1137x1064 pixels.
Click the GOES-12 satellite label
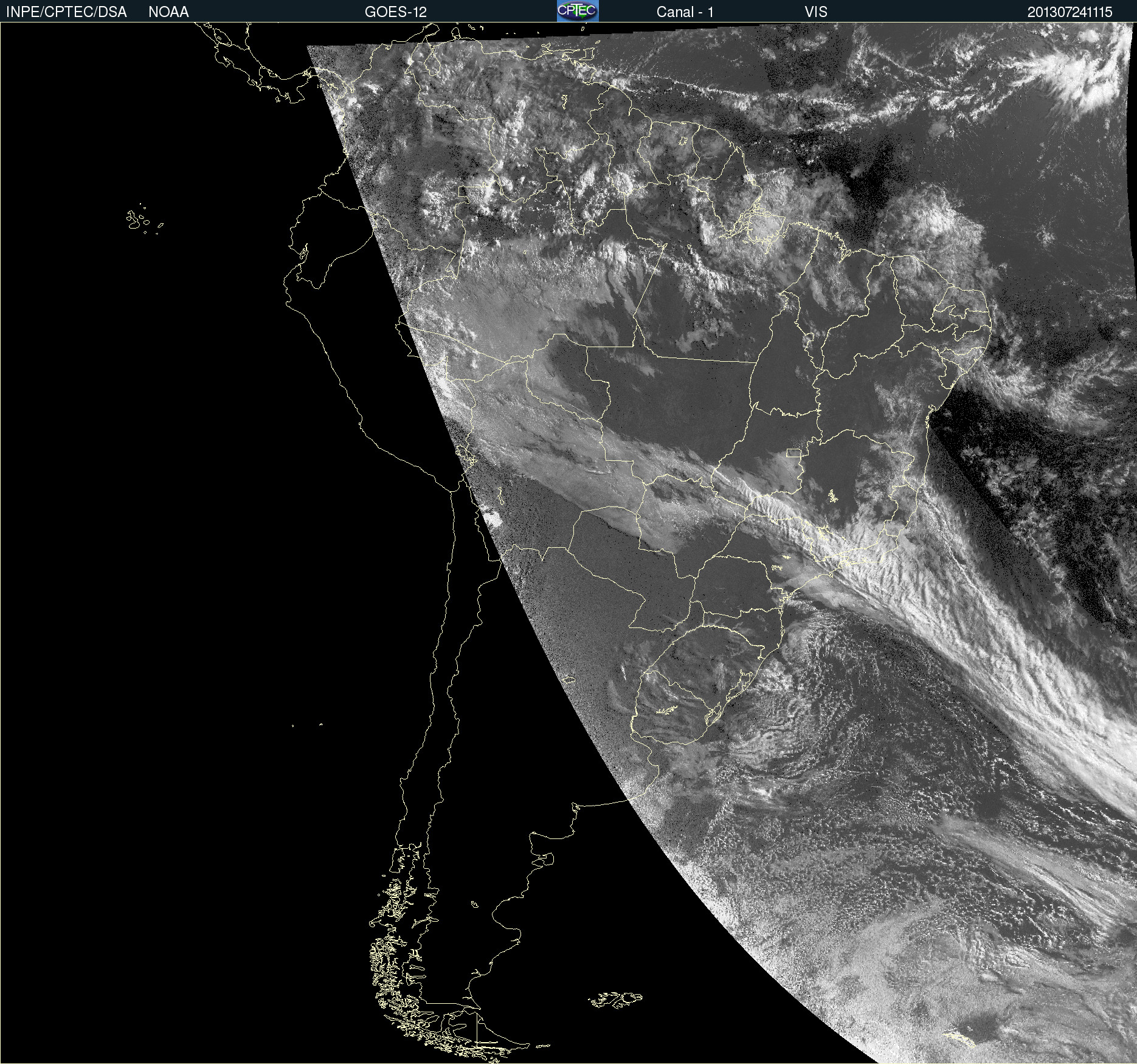coord(396,12)
